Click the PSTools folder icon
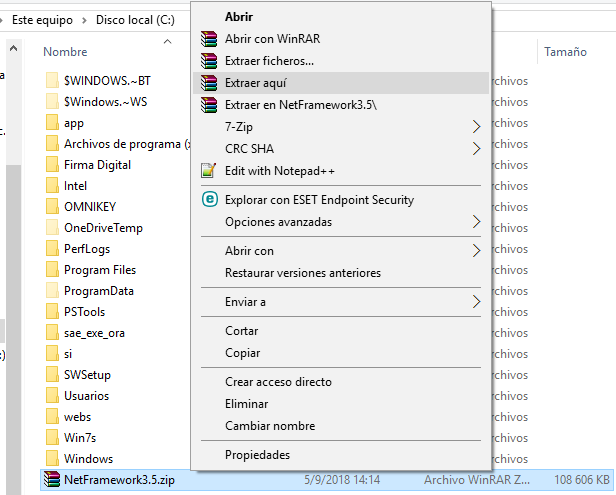 (54, 312)
